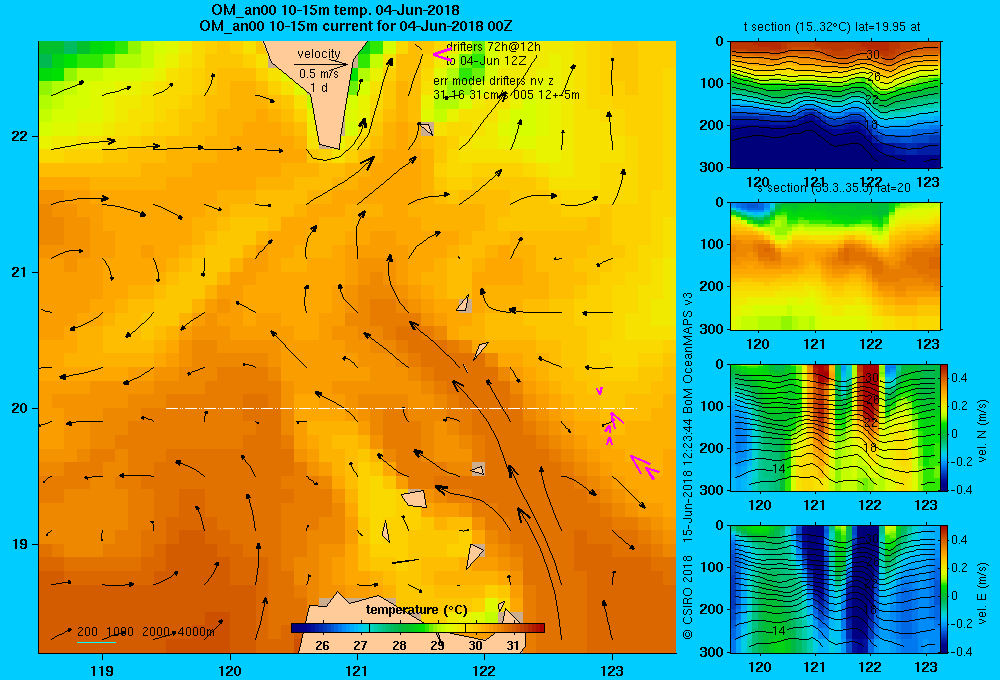
Task: Click the 'vel. E (m/s)' axis label
Action: (983, 593)
